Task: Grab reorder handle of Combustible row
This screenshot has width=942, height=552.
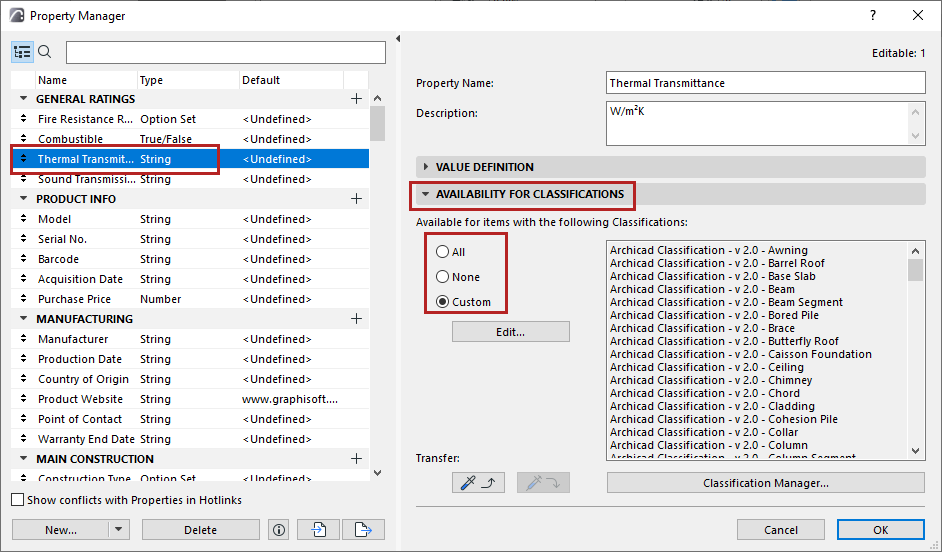Action: [23, 138]
